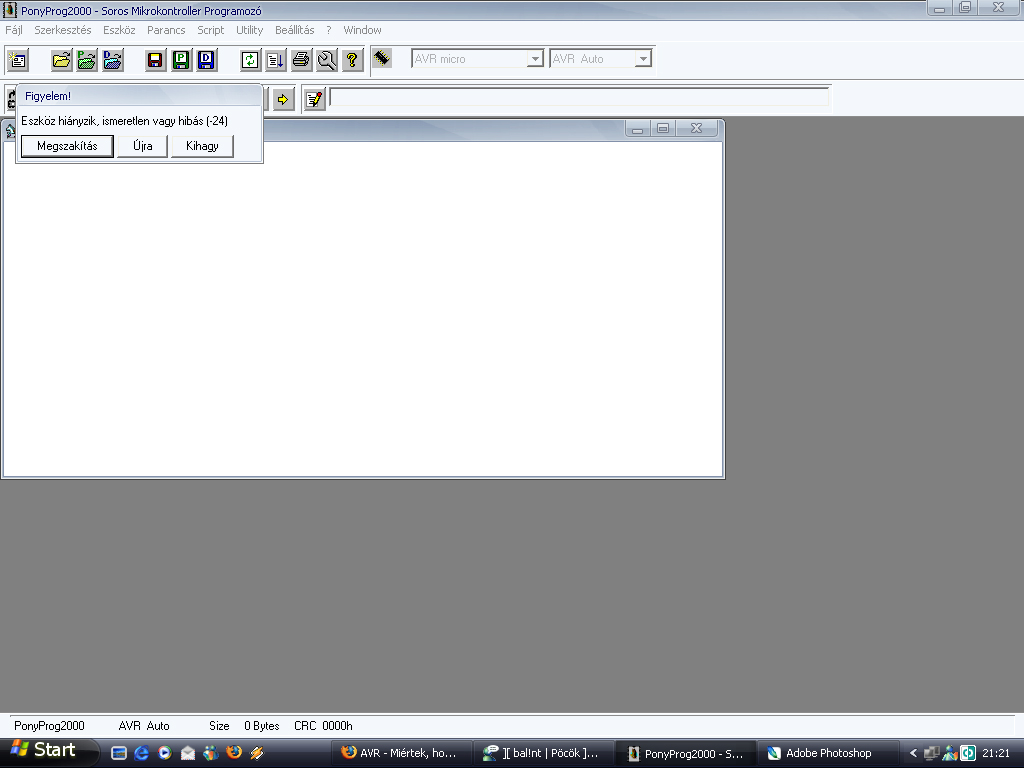1024x768 pixels.
Task: Click AVR Auto in status bar
Action: coord(144,726)
